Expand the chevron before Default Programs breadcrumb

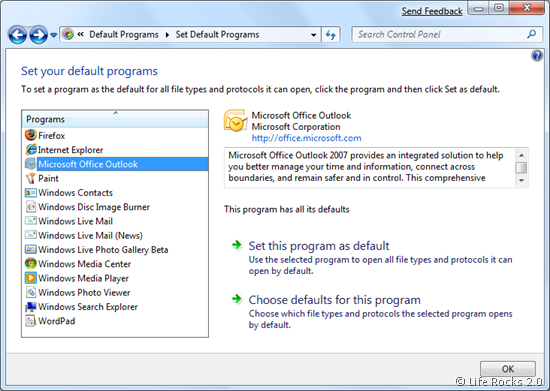tap(81, 34)
